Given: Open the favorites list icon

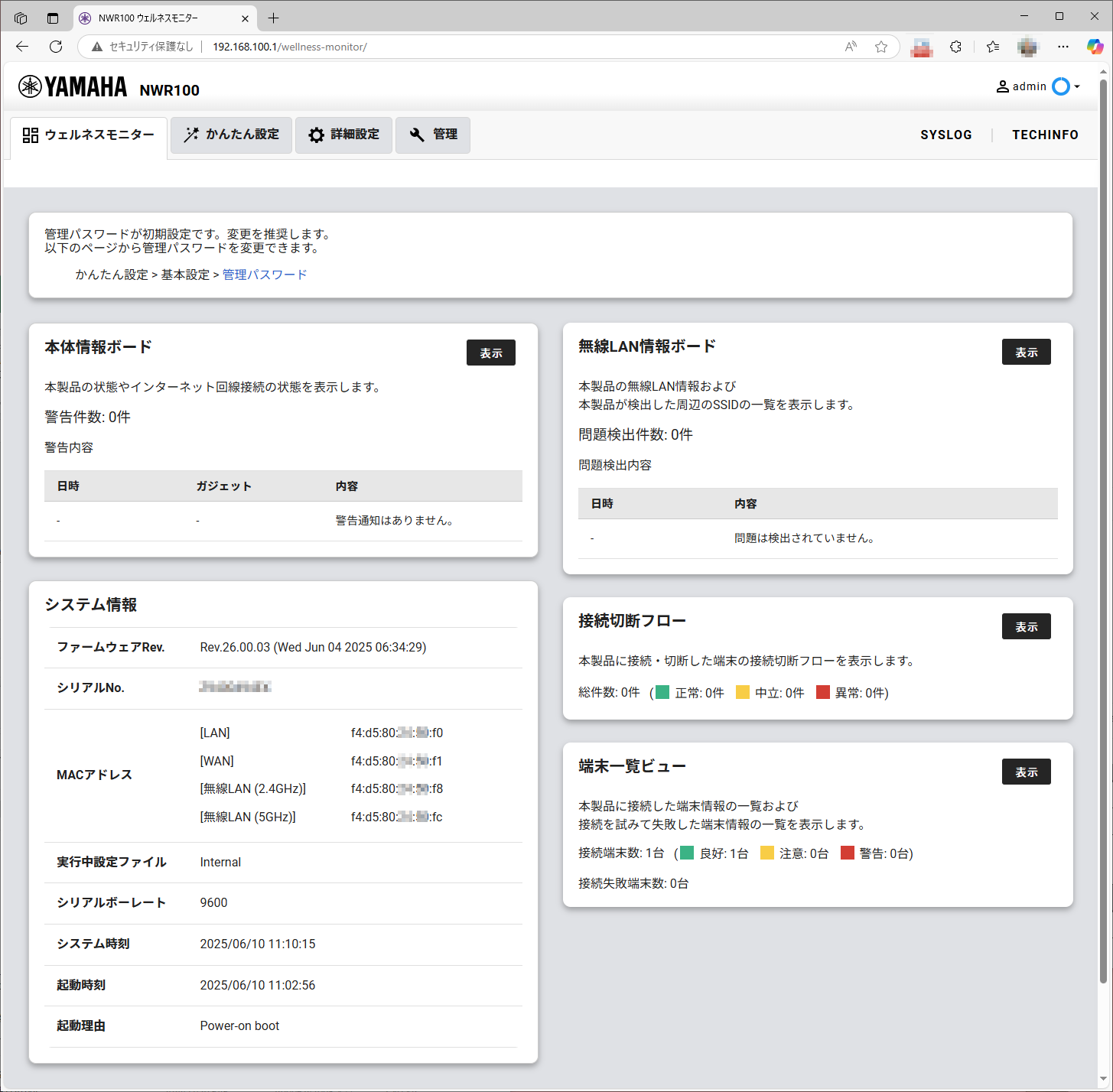Looking at the screenshot, I should pos(993,47).
